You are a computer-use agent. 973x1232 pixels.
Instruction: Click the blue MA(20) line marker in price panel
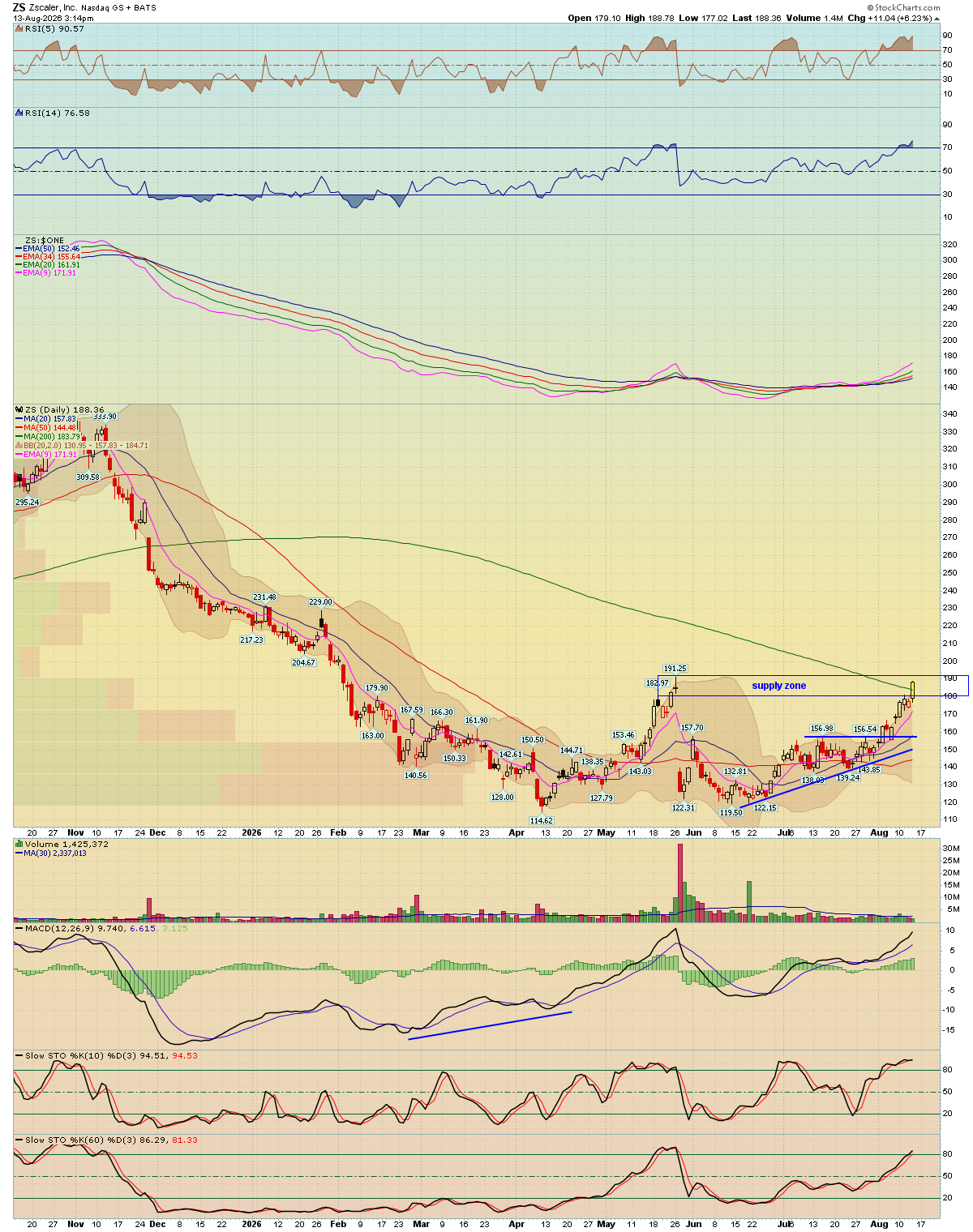click(19, 419)
